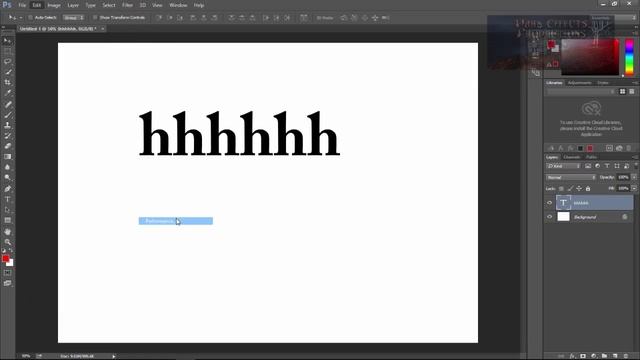Select the Dodge tool
This screenshot has width=640, height=360.
coord(7,178)
